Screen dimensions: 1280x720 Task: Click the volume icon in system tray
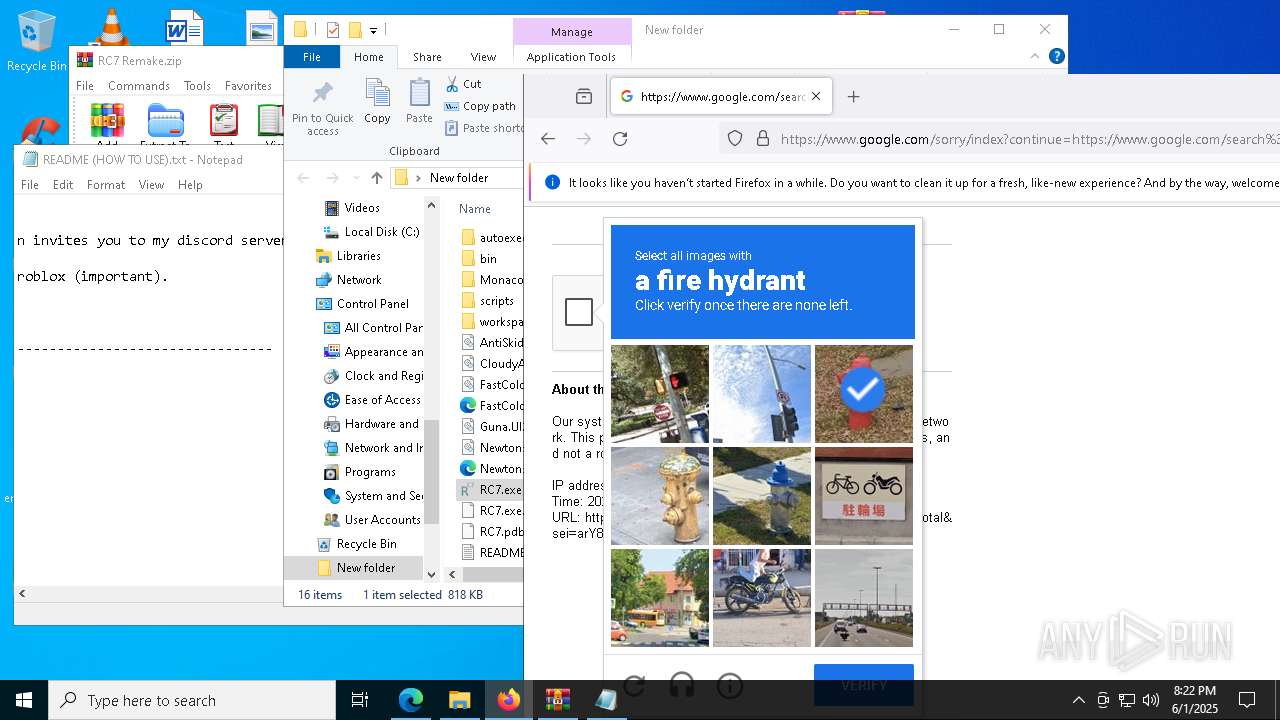point(1151,700)
